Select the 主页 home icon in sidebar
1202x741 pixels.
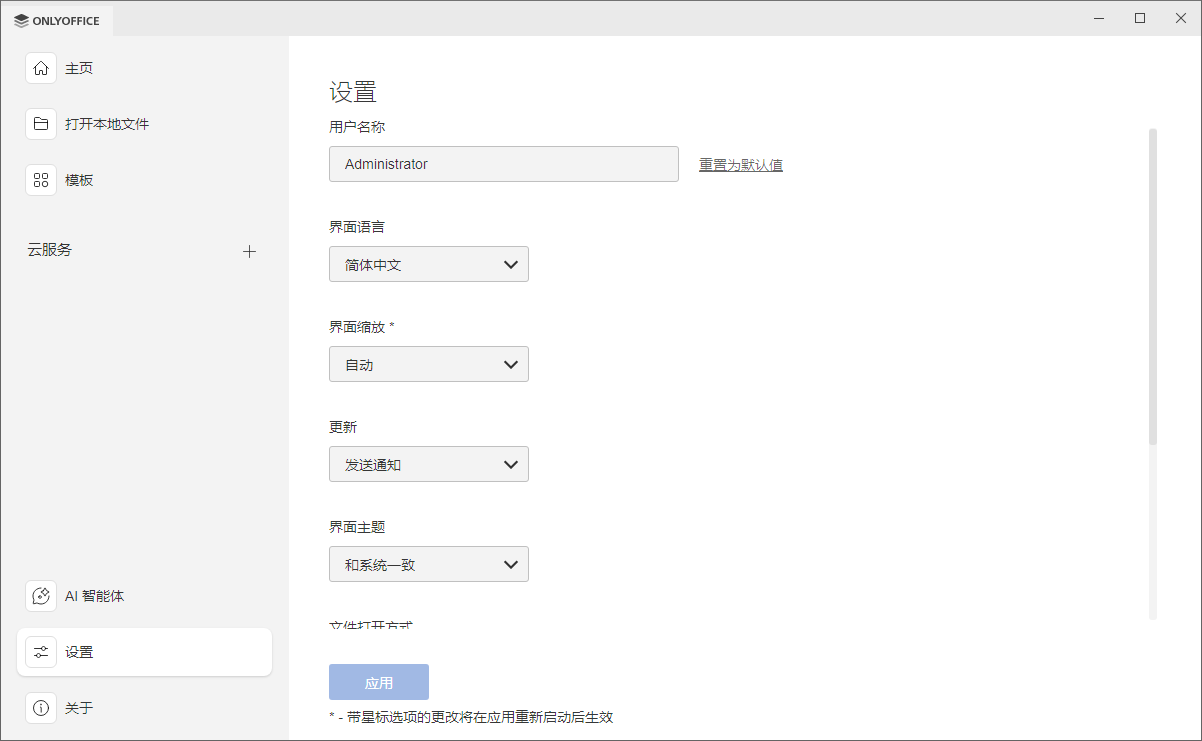40,67
